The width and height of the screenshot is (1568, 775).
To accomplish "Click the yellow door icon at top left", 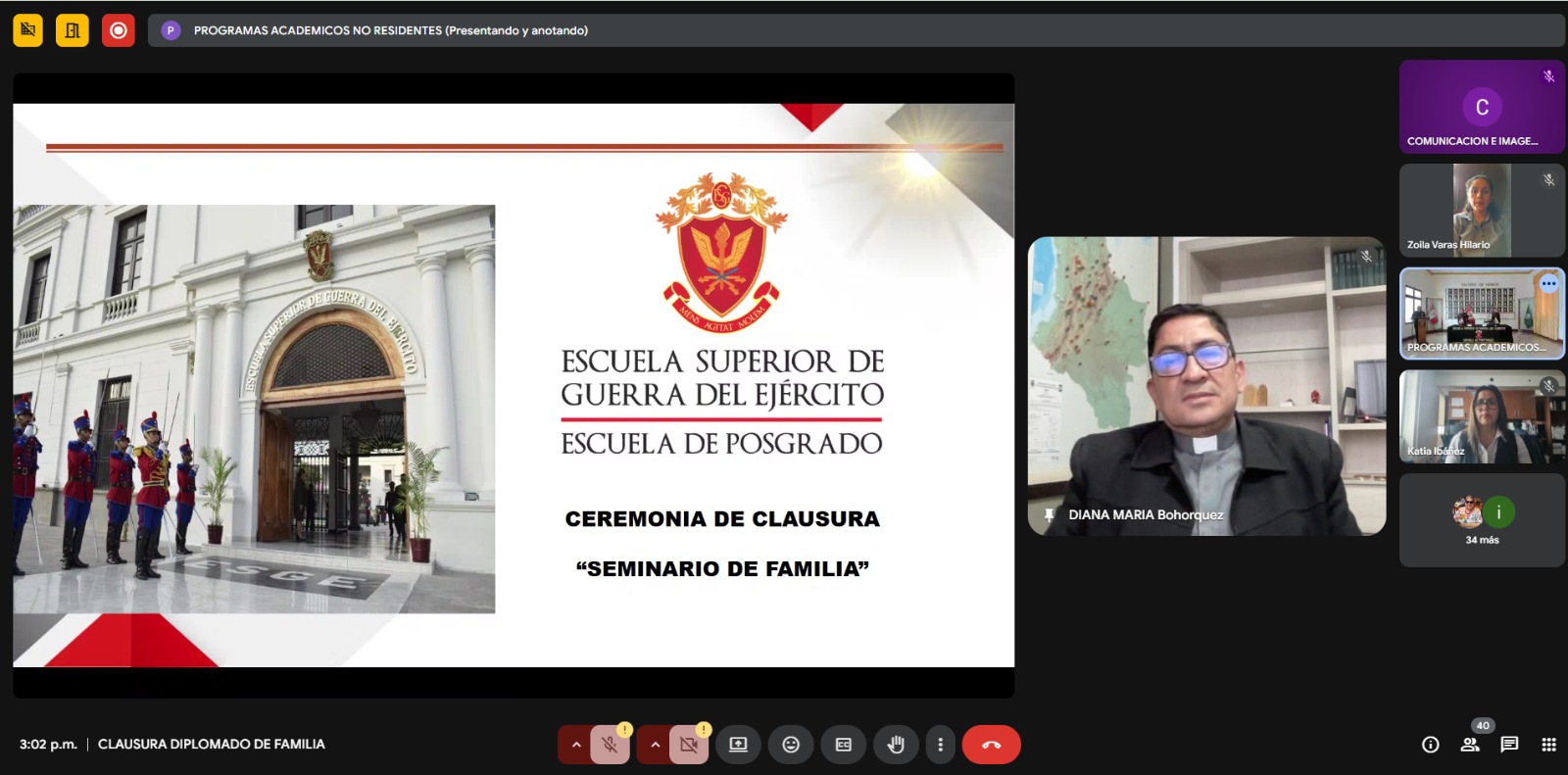I will pos(73,30).
